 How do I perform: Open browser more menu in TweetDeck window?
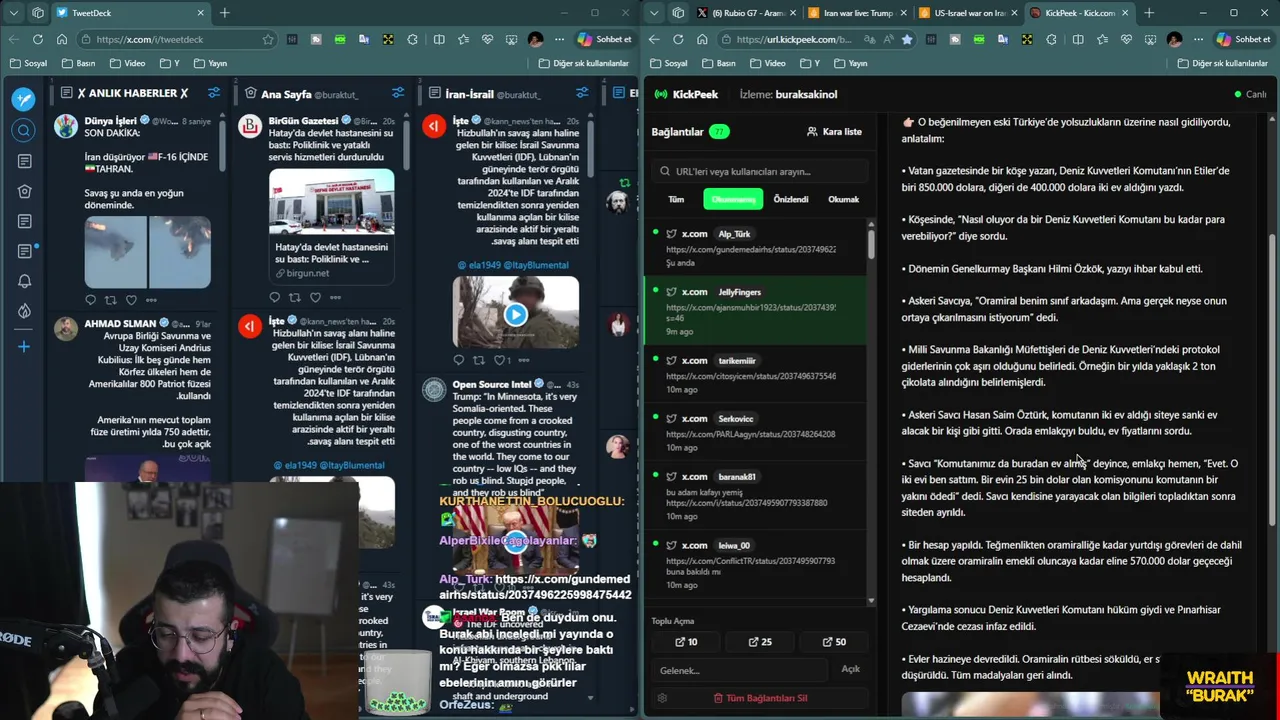point(559,39)
